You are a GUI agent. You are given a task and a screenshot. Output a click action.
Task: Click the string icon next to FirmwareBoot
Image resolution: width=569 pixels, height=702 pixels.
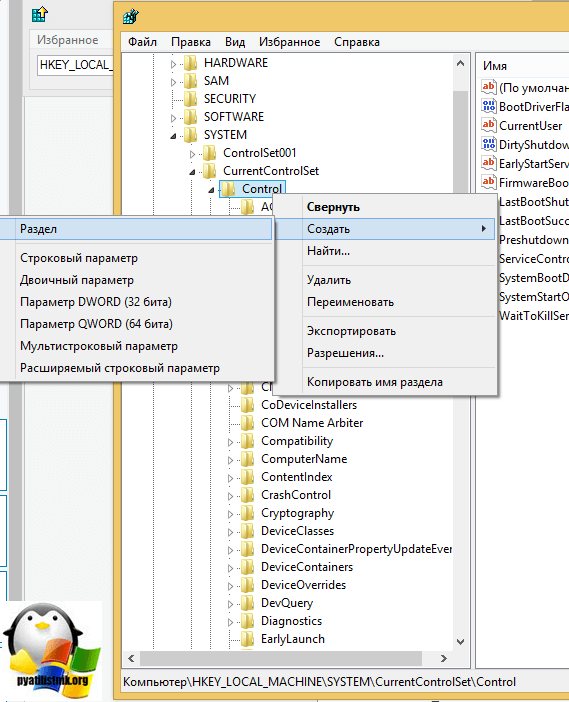488,182
